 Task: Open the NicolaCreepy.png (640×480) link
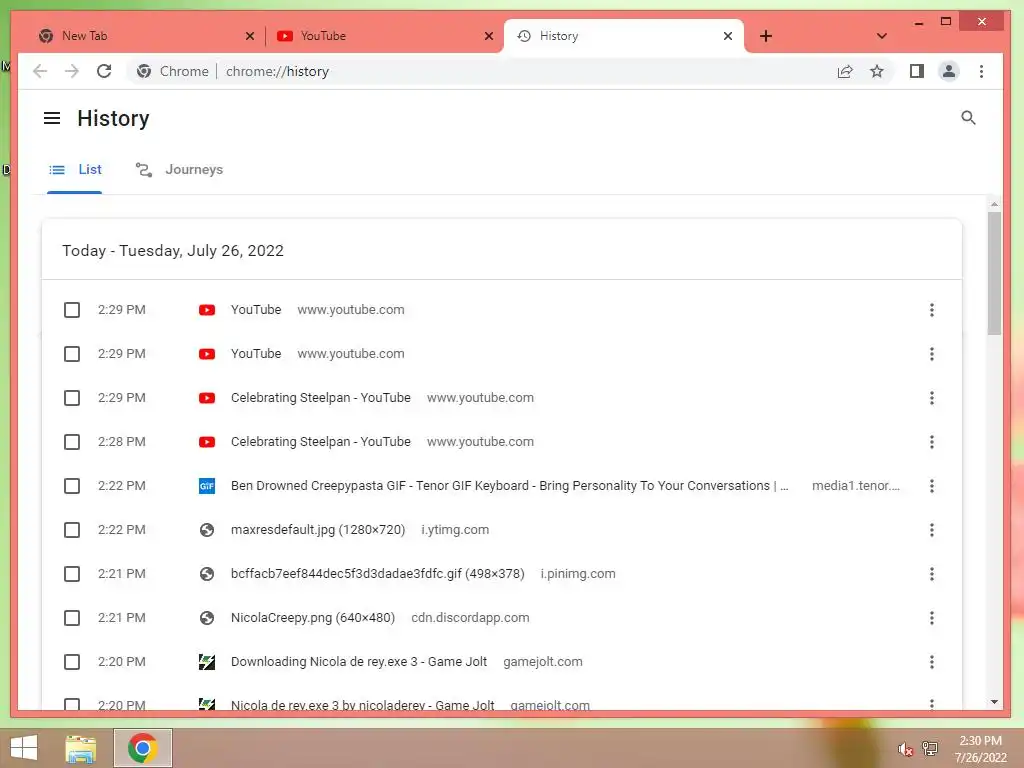[x=313, y=618]
